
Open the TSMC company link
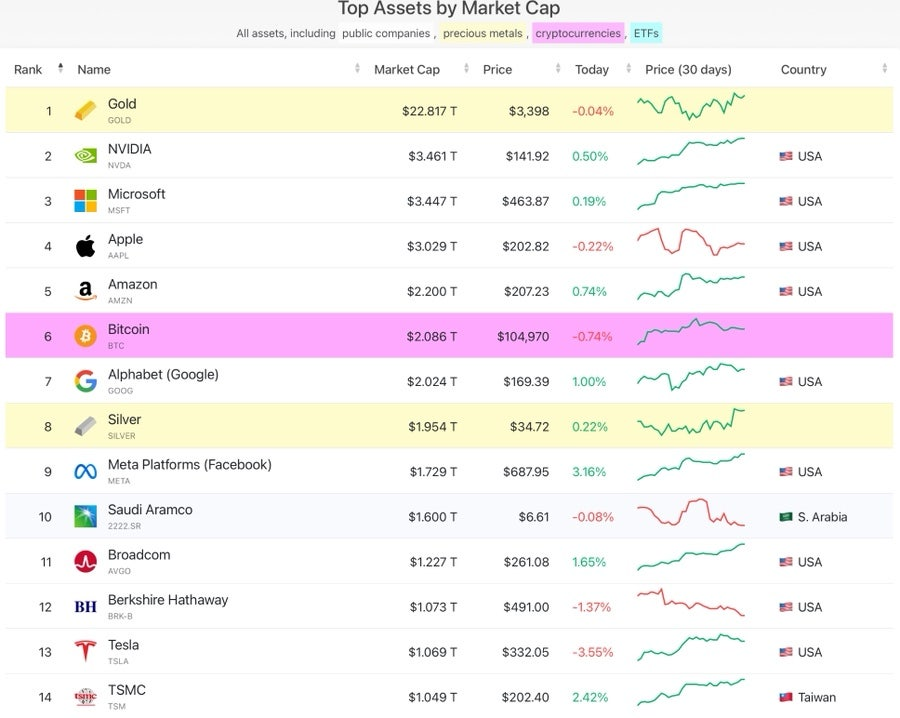[126, 690]
